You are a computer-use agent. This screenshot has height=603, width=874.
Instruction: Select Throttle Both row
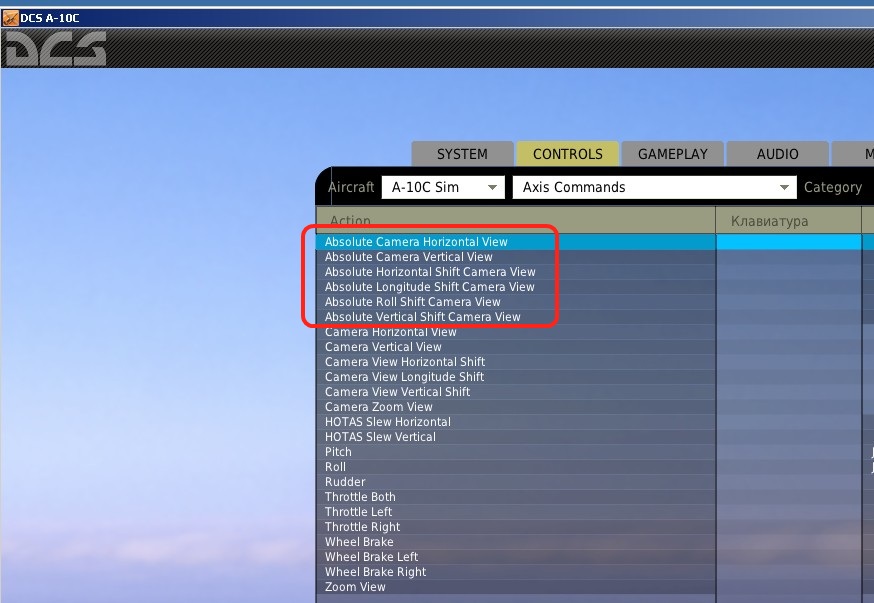point(516,498)
